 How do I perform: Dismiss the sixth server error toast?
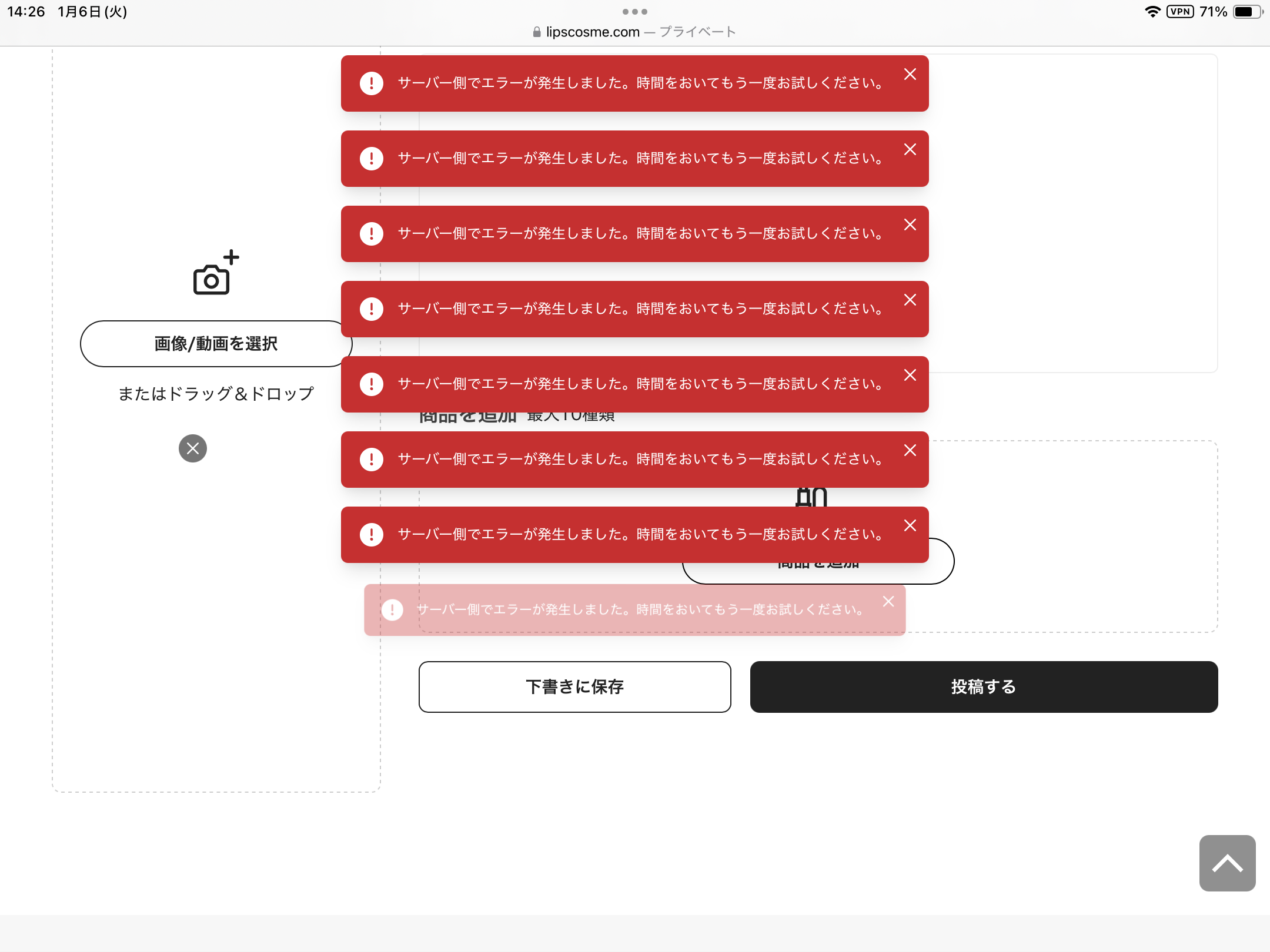tap(910, 450)
